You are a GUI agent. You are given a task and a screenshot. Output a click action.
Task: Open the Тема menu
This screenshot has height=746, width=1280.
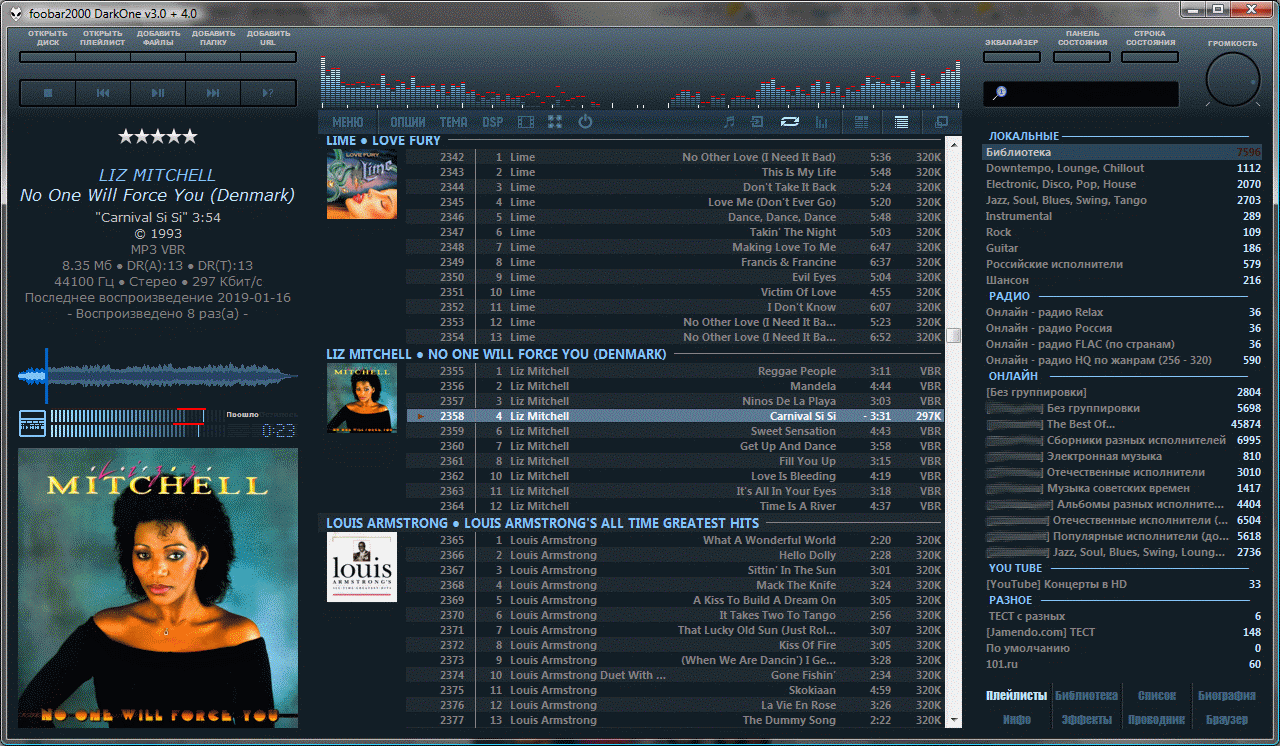[453, 123]
